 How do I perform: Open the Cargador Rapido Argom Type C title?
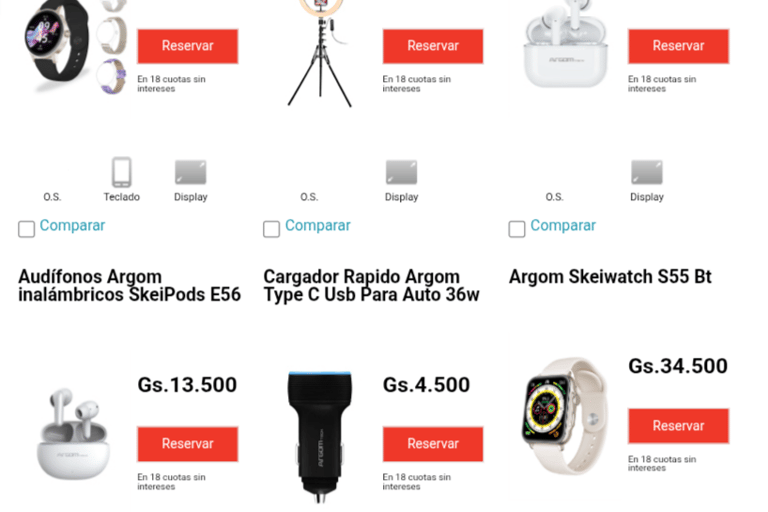[371, 286]
